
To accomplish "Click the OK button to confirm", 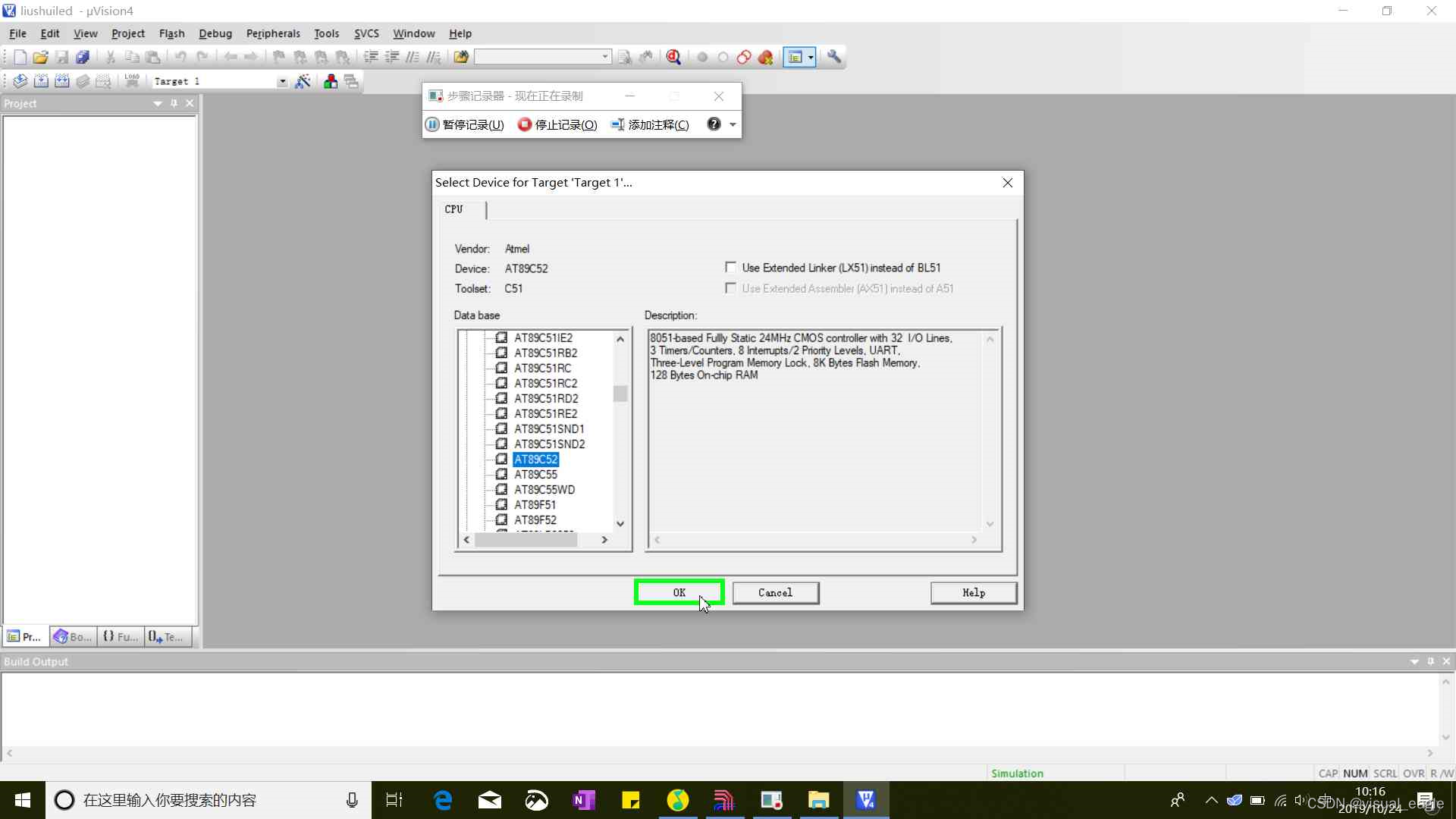I will pyautogui.click(x=678, y=592).
